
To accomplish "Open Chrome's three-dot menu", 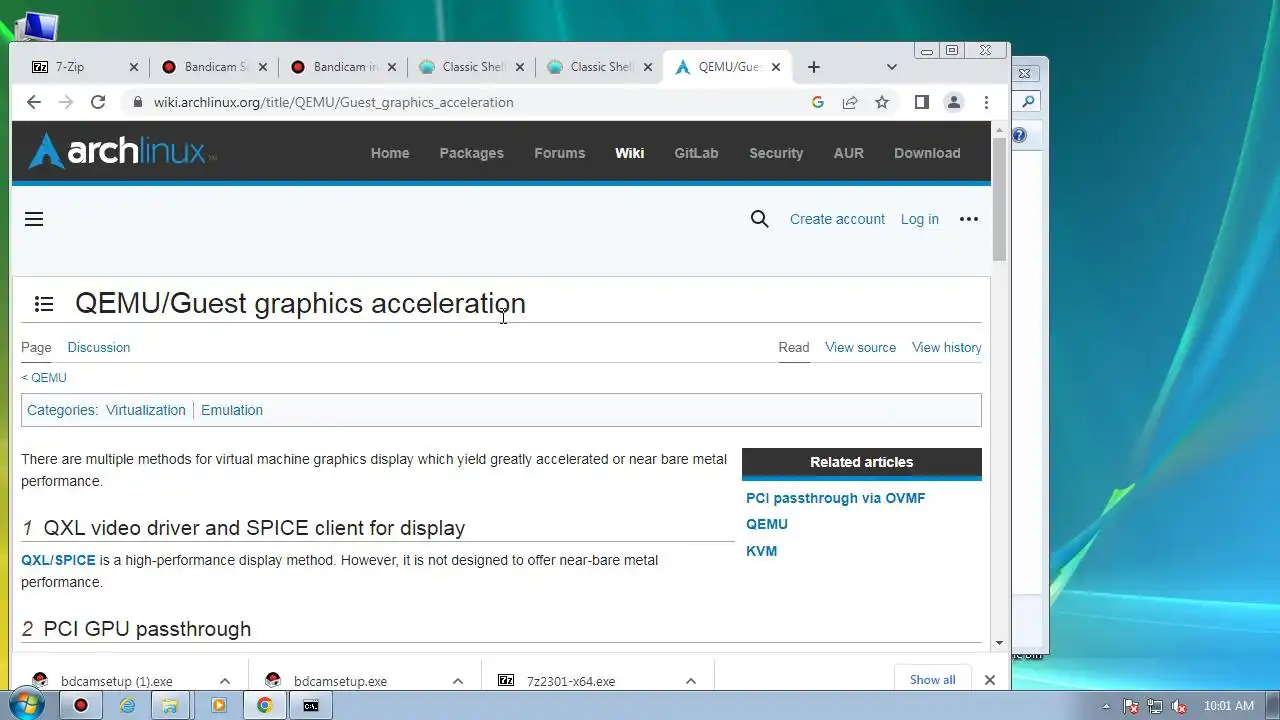I will pos(986,102).
